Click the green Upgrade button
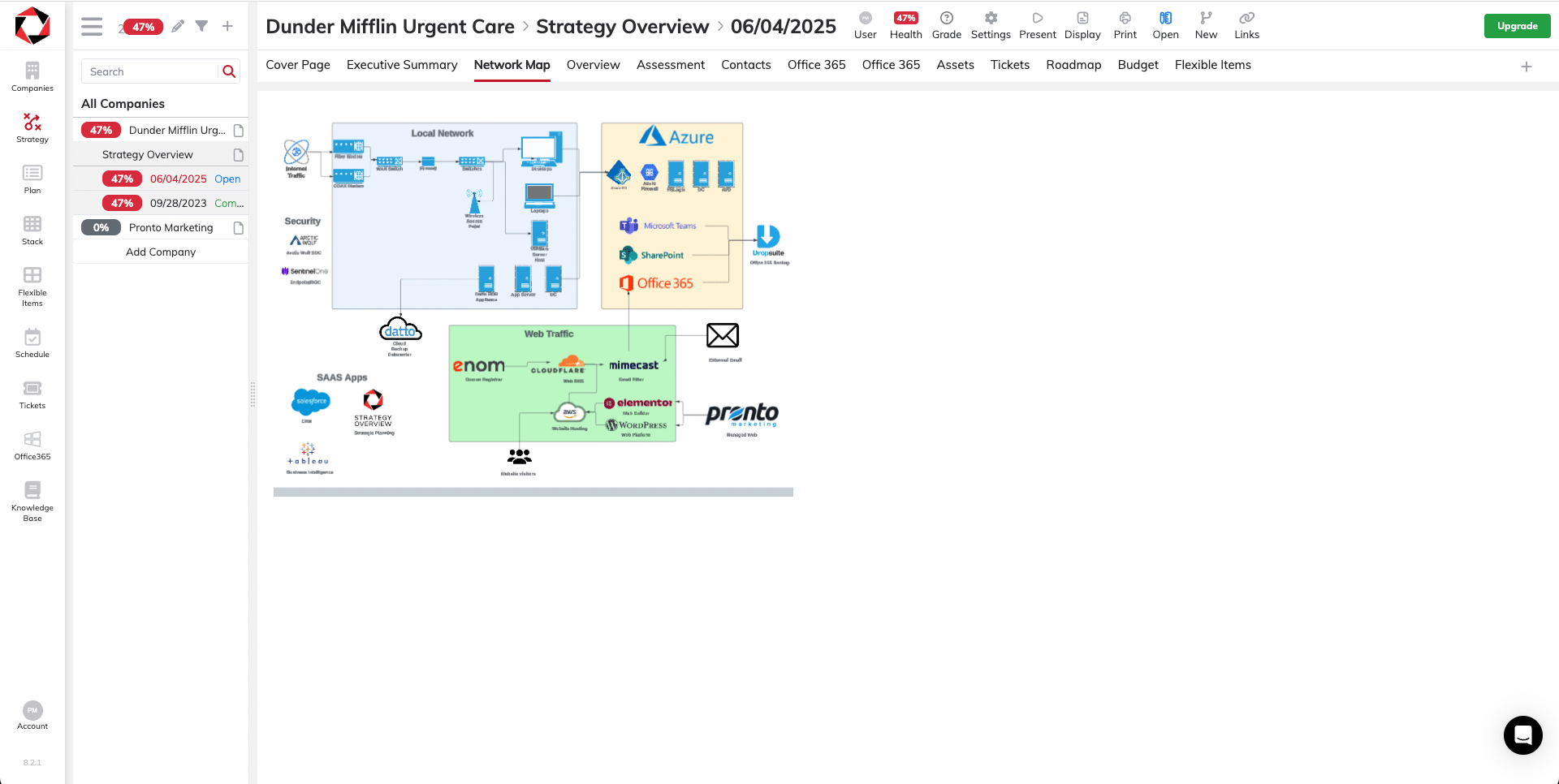1559x784 pixels. click(x=1517, y=26)
